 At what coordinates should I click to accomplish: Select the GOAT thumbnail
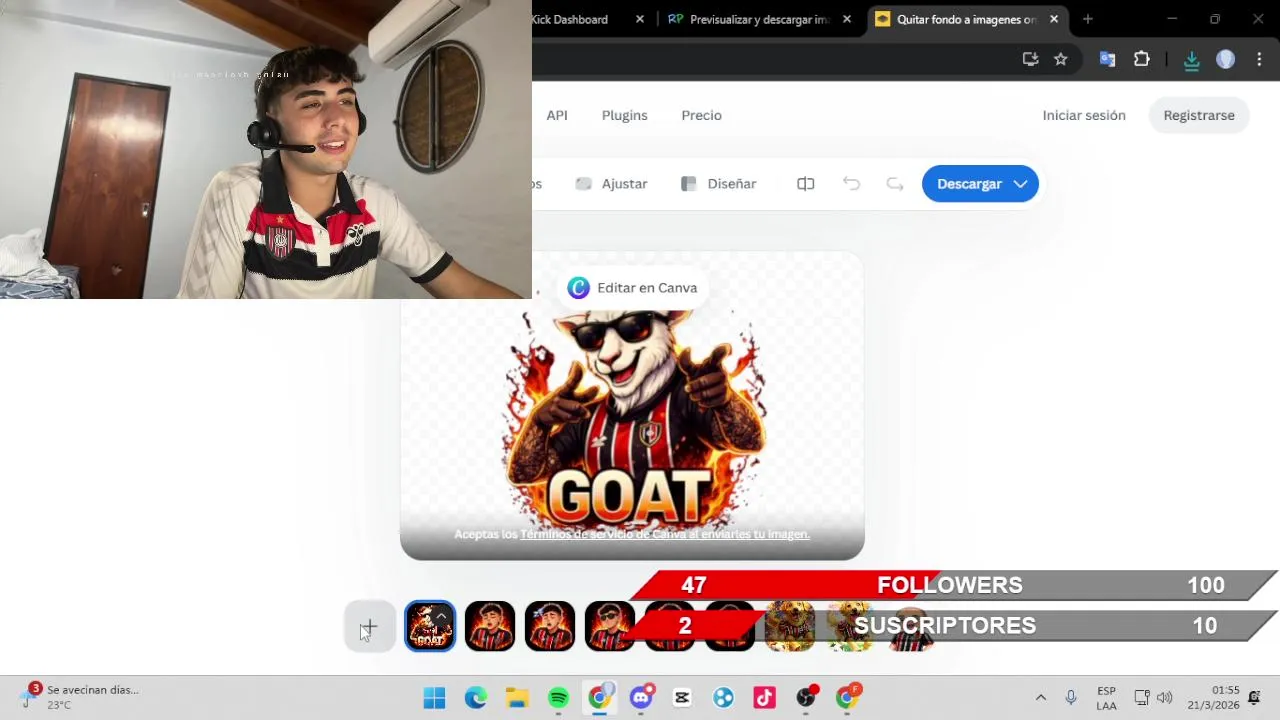(x=430, y=626)
